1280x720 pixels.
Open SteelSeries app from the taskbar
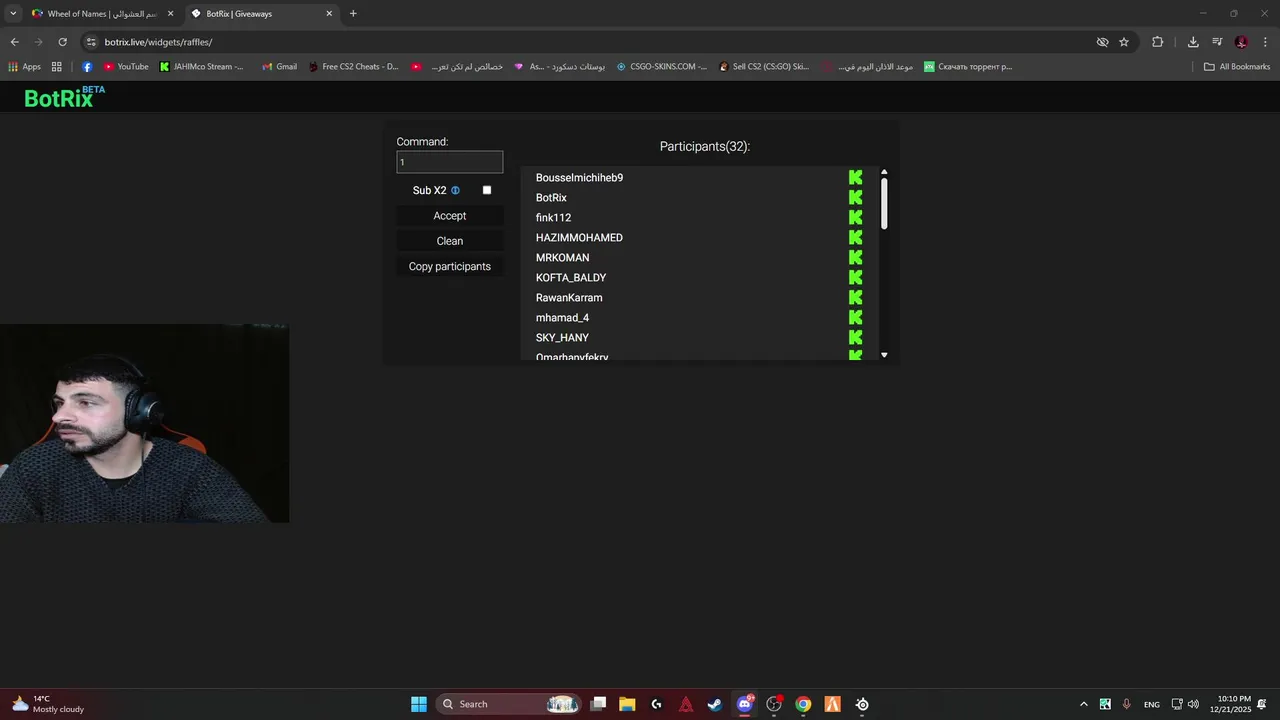point(862,704)
